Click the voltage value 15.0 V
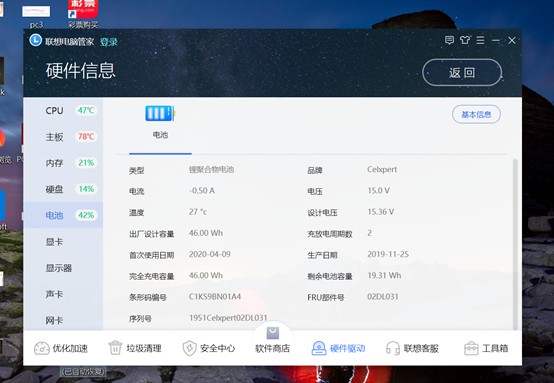The image size is (554, 383). tap(378, 190)
